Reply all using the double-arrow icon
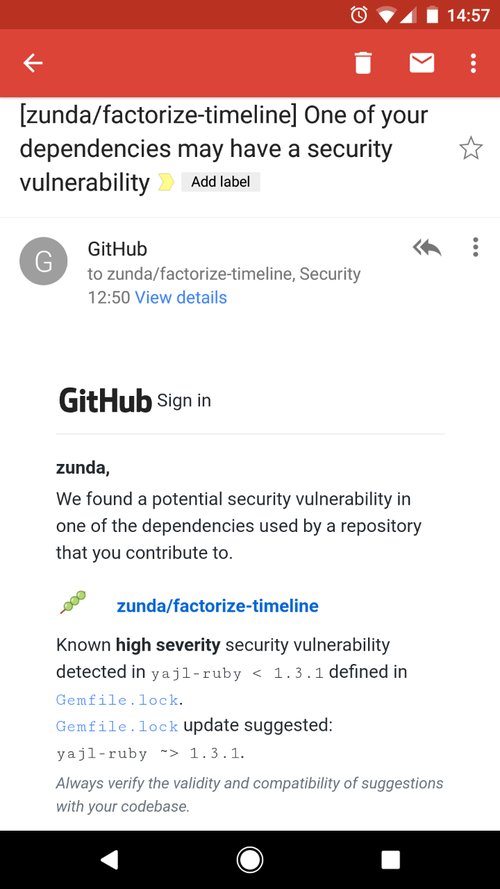The width and height of the screenshot is (500, 889). pos(427,248)
